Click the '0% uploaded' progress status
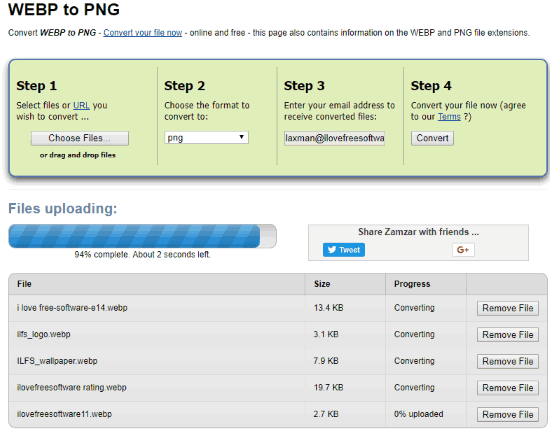Viewport: 550px width, 429px height. [x=418, y=414]
